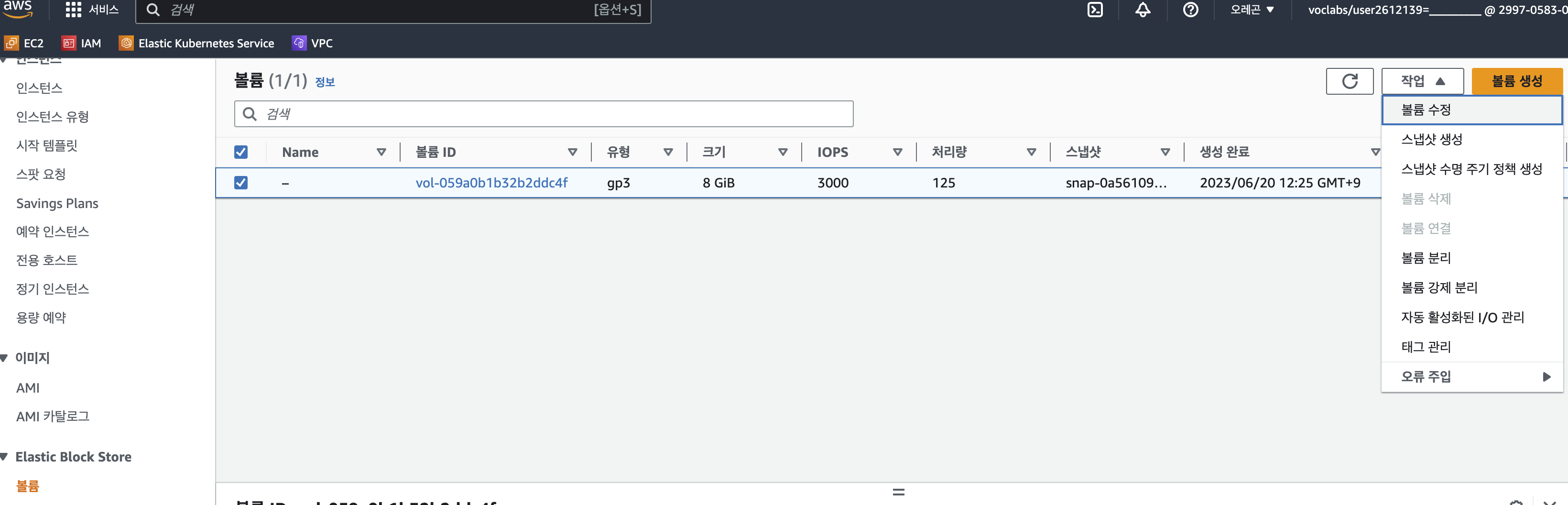Click the 2023/06/20 12:25 GMT+9 cell

click(1279, 183)
